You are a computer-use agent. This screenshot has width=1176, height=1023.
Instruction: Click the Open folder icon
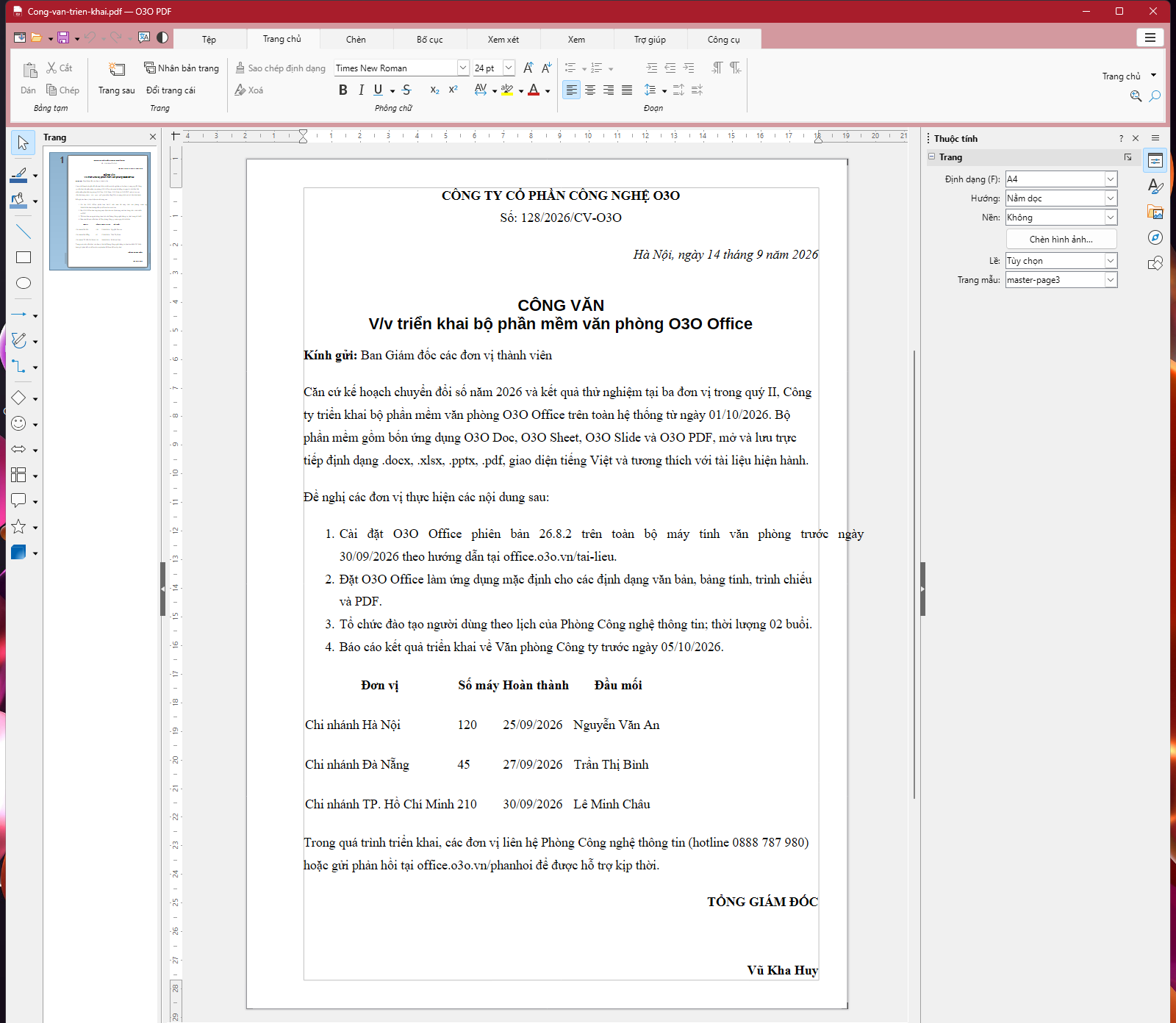[36, 37]
